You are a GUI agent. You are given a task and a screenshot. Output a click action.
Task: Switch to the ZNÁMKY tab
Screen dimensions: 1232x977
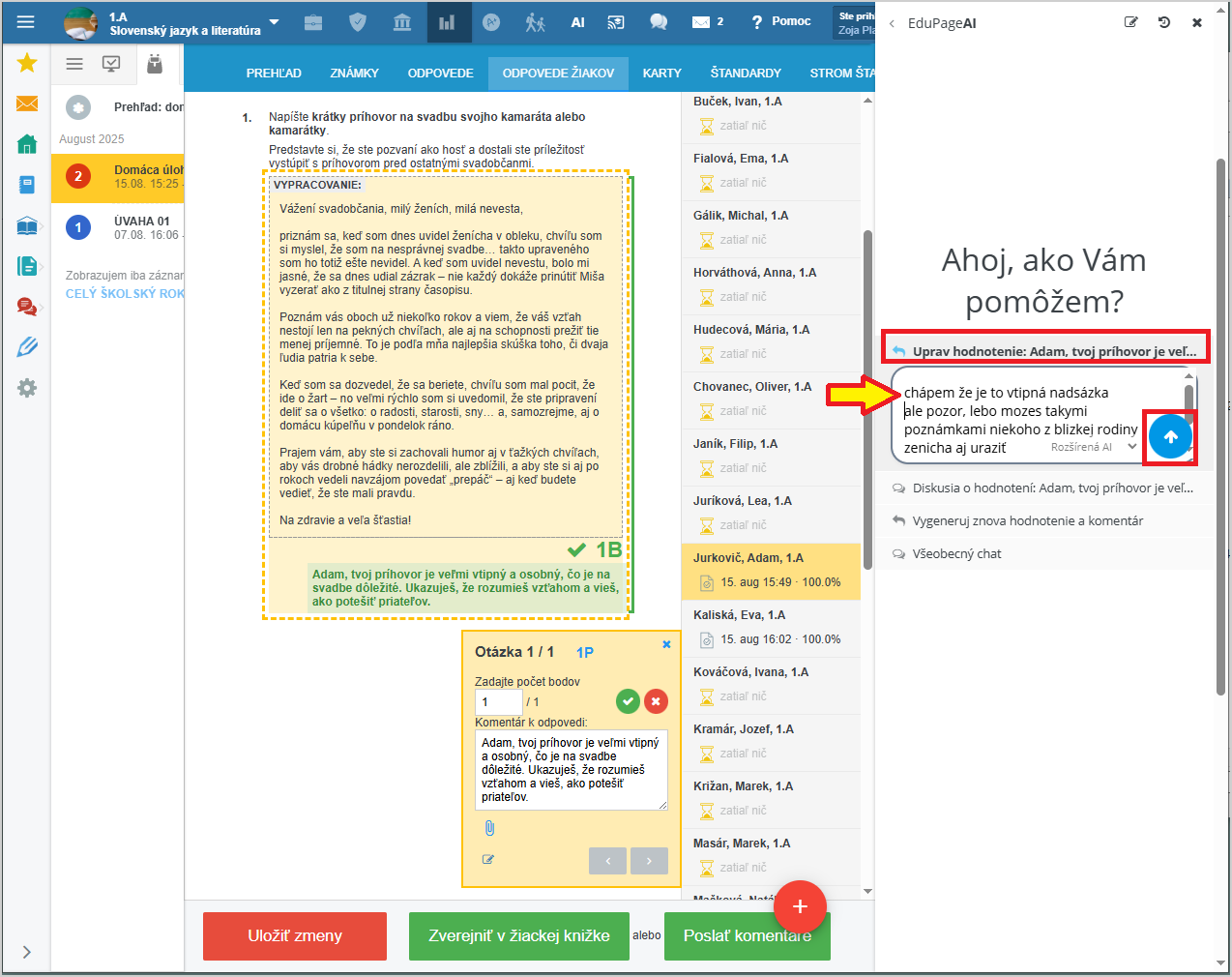coord(354,74)
